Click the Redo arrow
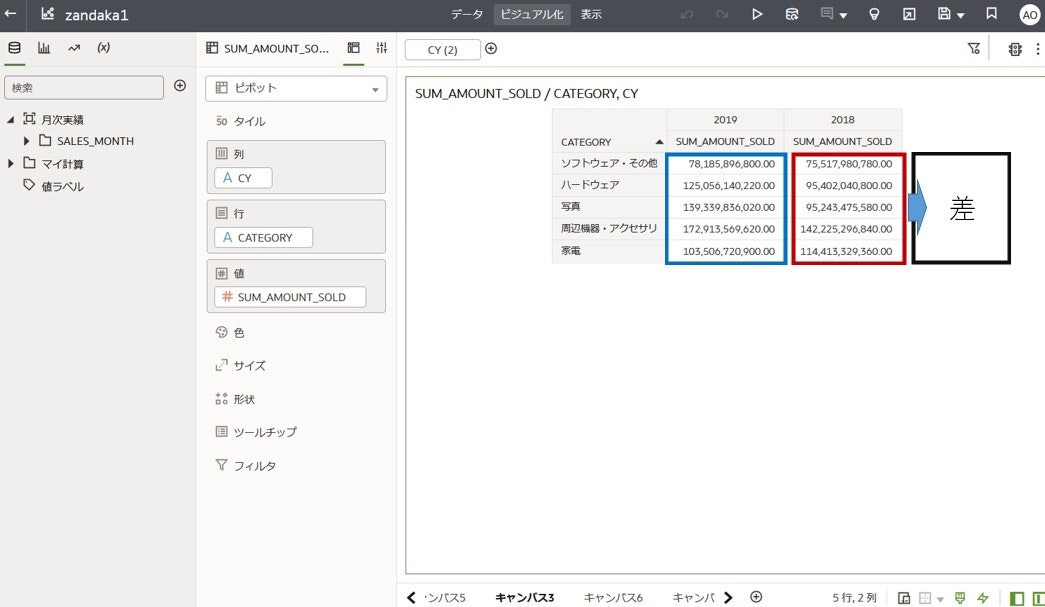The height and width of the screenshot is (607, 1045). click(722, 14)
